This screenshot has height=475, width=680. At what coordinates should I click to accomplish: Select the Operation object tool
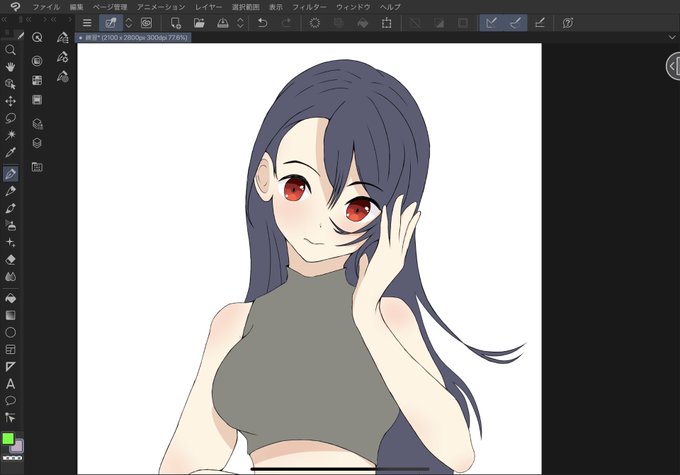pyautogui.click(x=10, y=84)
